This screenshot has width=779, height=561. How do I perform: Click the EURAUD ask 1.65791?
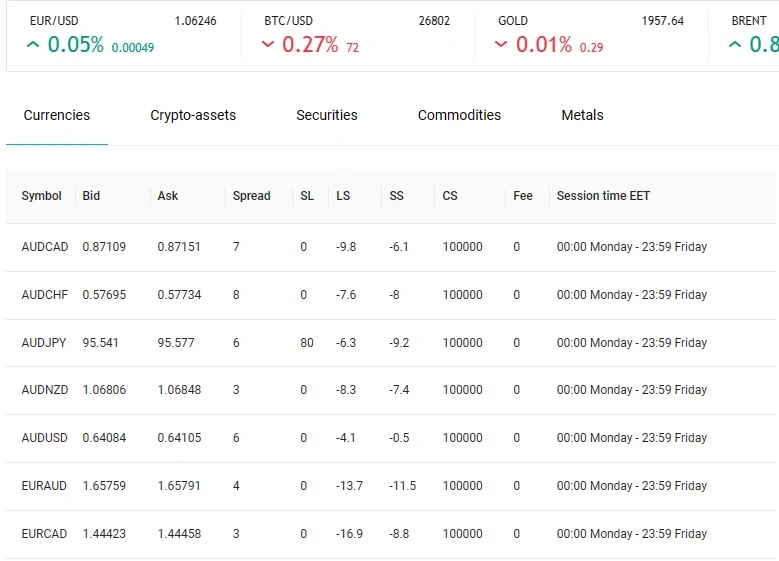pyautogui.click(x=179, y=486)
